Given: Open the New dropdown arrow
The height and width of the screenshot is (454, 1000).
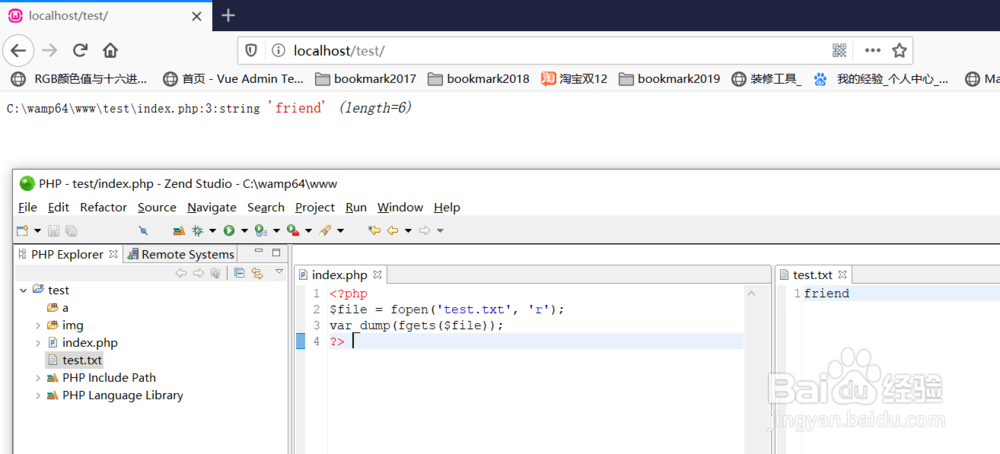Looking at the screenshot, I should [x=38, y=231].
